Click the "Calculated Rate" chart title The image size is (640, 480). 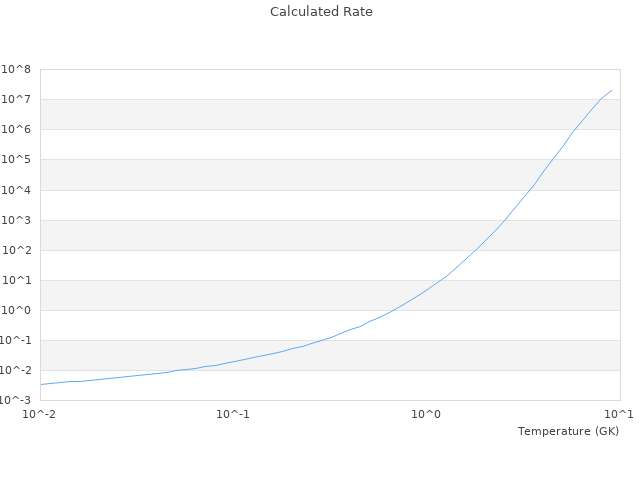click(x=320, y=12)
